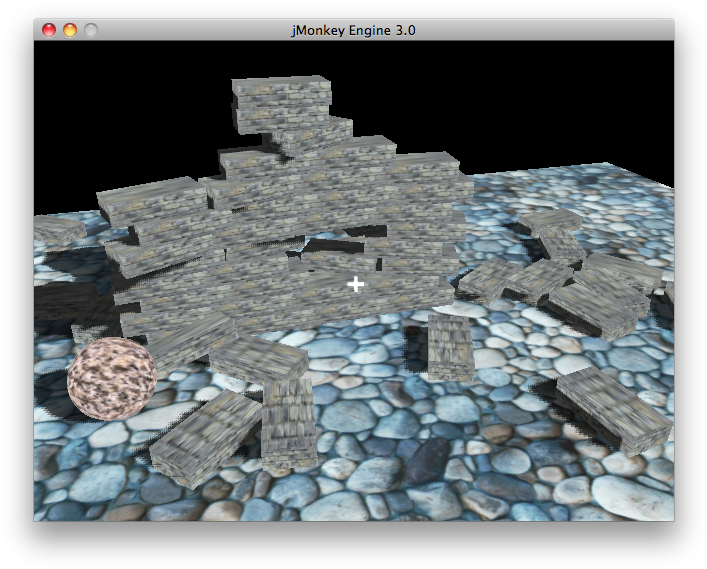This screenshot has height=569, width=707.
Task: Select the fallen brick lying beside the sphere
Action: point(205,437)
